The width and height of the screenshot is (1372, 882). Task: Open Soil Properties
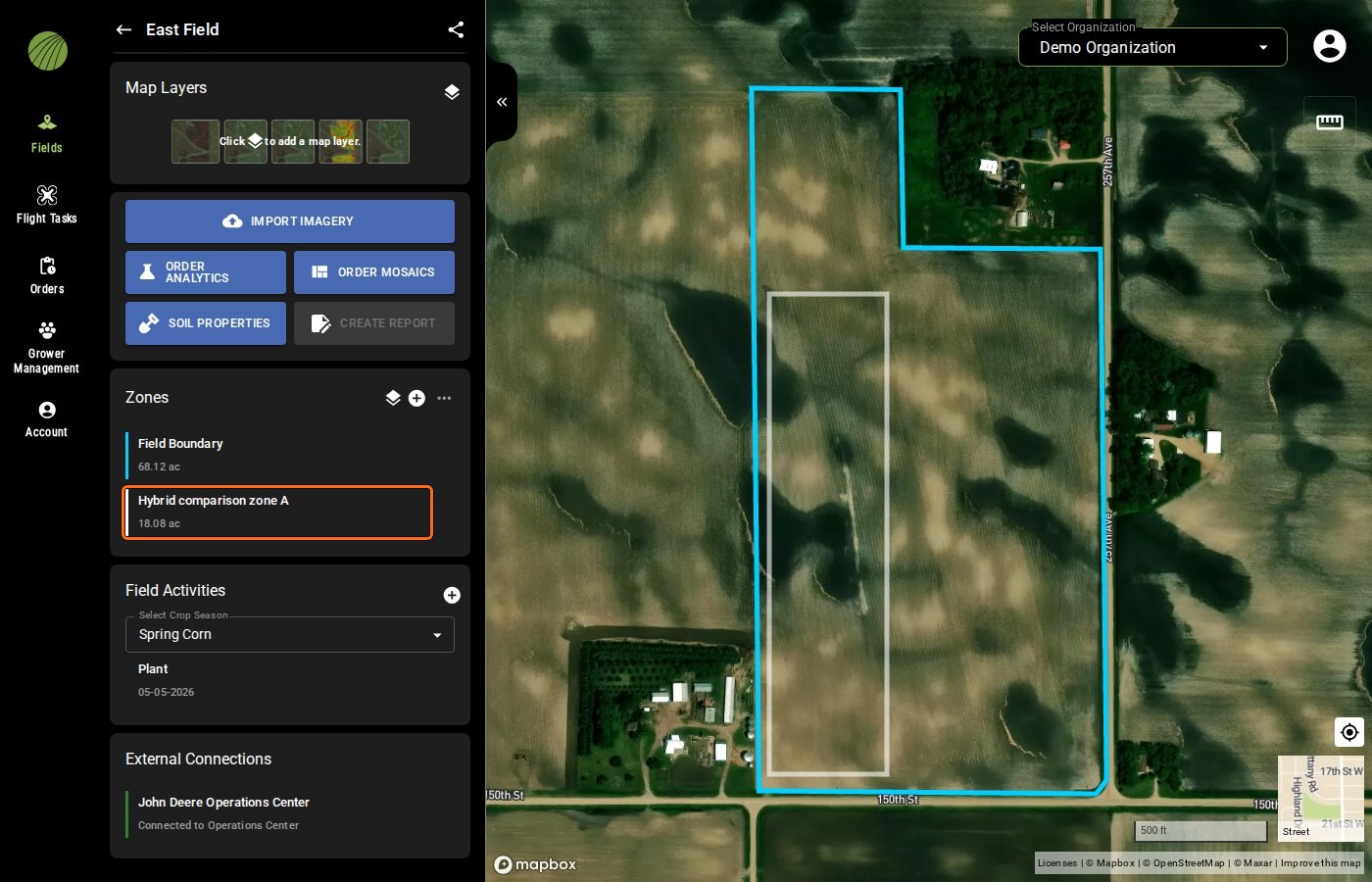pyautogui.click(x=206, y=323)
